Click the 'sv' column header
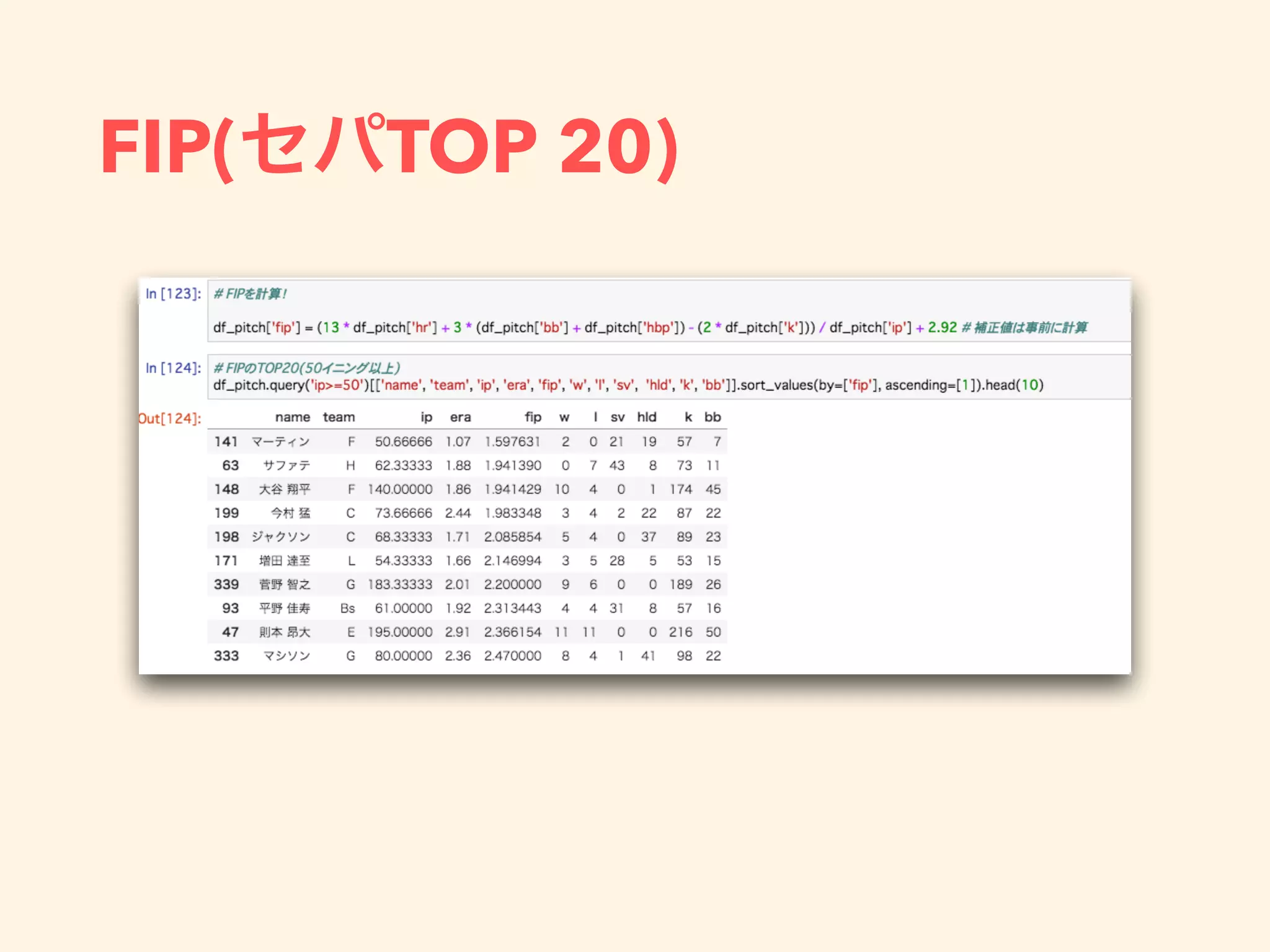The width and height of the screenshot is (1270, 952). tap(618, 417)
